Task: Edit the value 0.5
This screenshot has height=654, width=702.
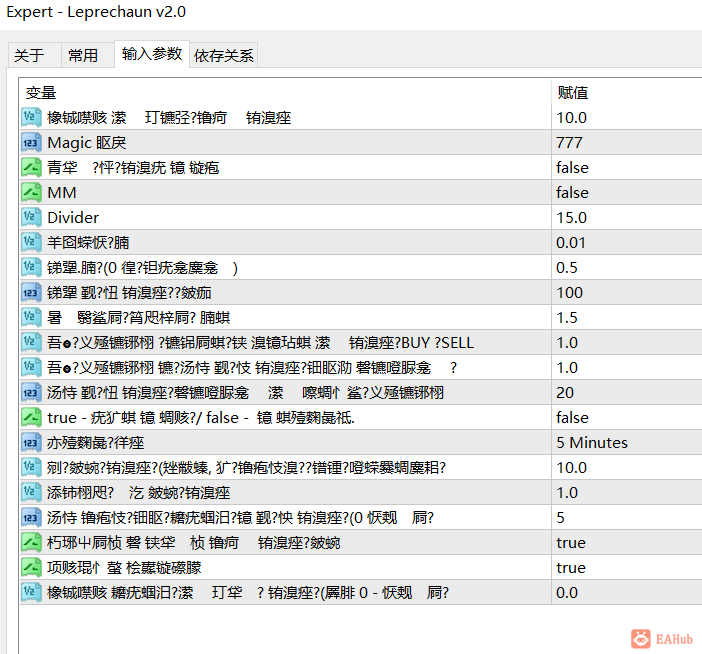Action: point(567,268)
